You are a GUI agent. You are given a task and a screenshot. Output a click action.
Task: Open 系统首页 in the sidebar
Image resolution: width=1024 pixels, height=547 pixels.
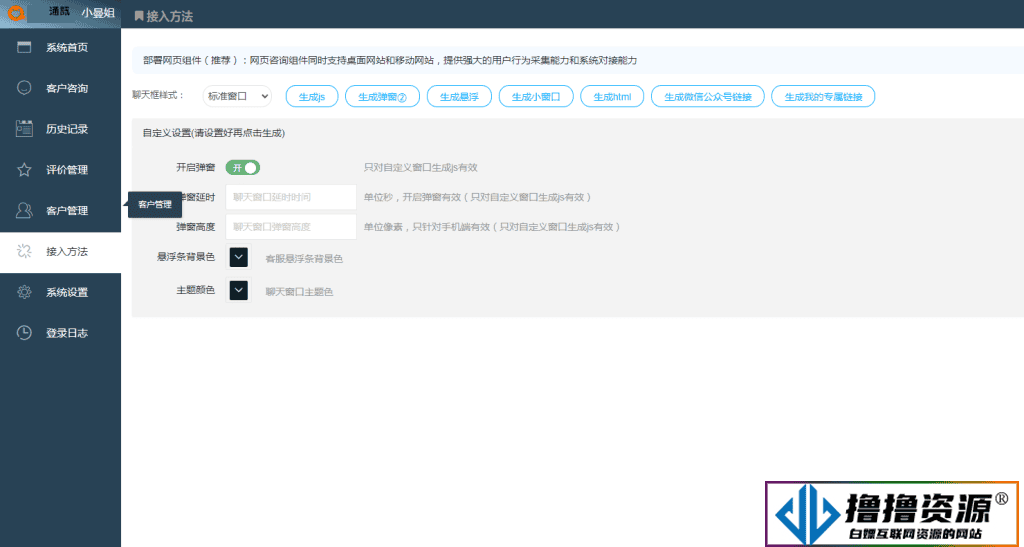click(x=60, y=47)
